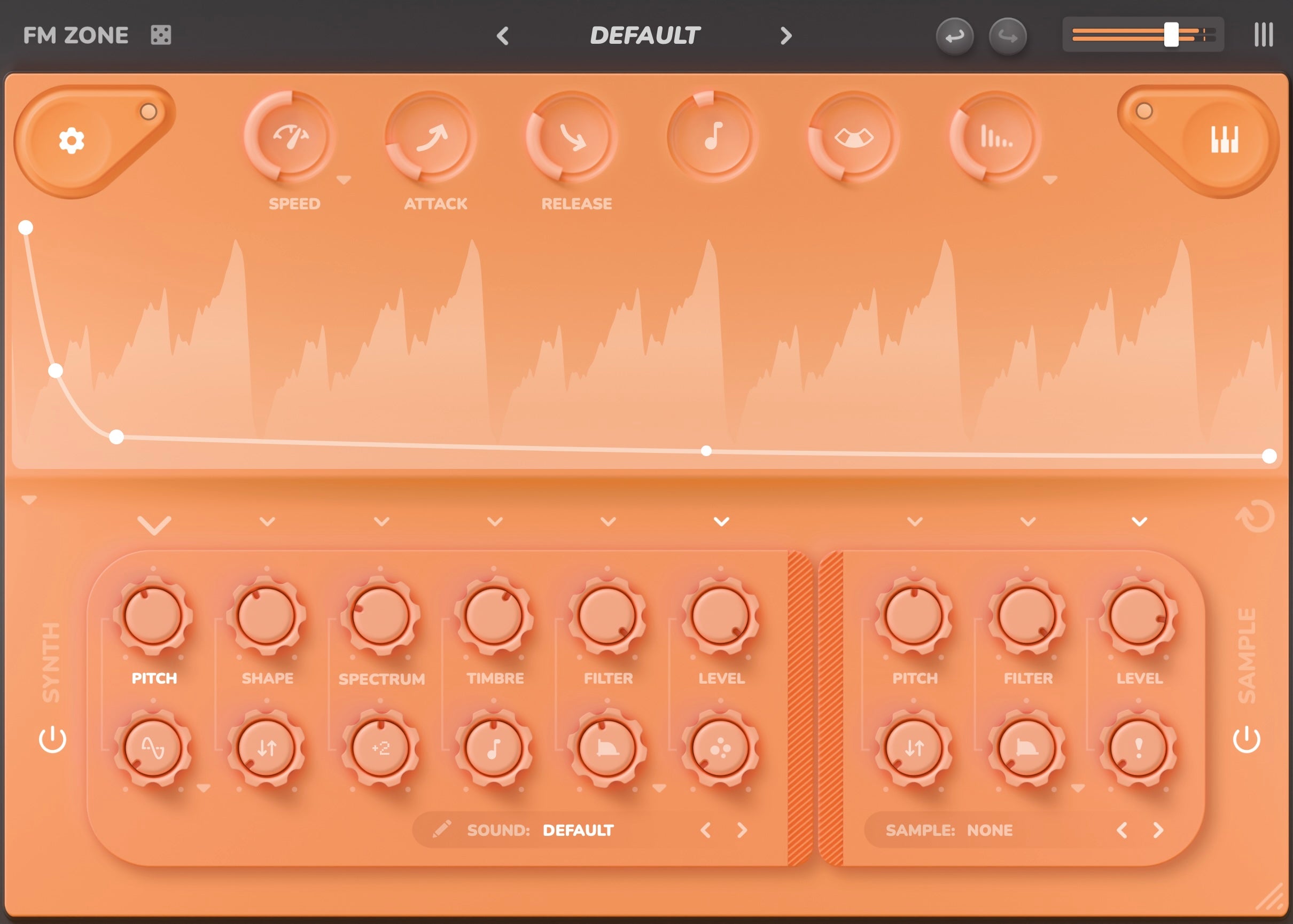
Task: Click the music note knob at the top
Action: click(x=713, y=137)
